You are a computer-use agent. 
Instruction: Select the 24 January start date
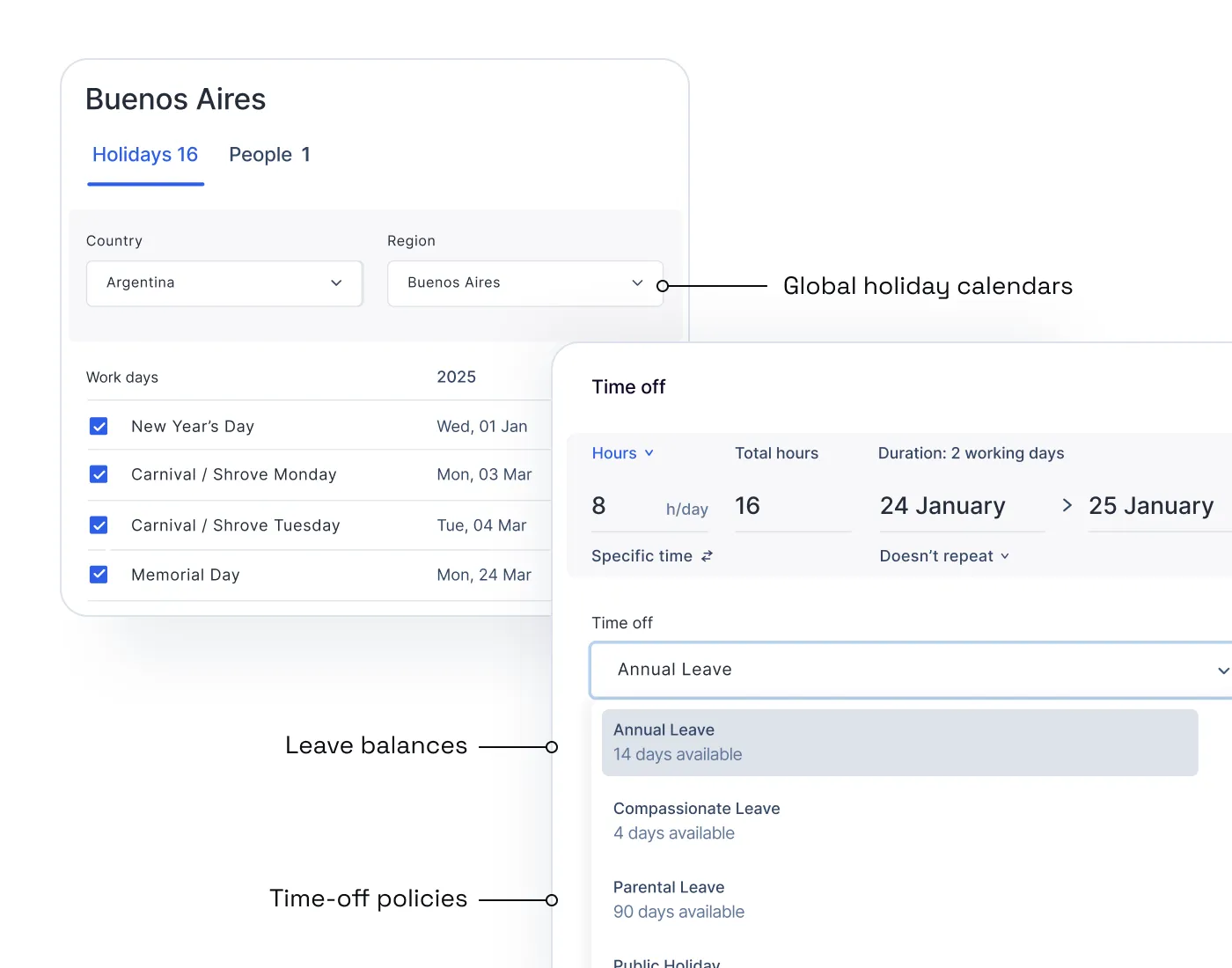coord(962,507)
